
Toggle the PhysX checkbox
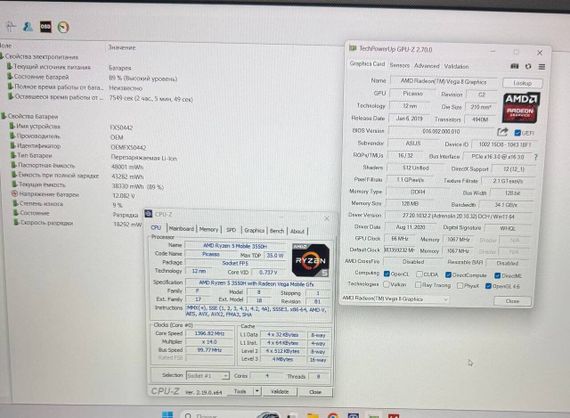[x=460, y=286]
